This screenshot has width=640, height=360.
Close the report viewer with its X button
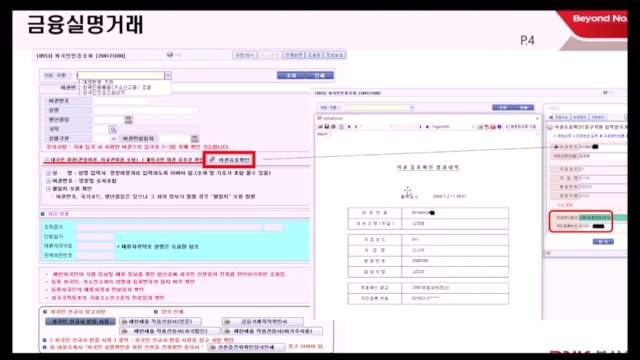[x=537, y=118]
